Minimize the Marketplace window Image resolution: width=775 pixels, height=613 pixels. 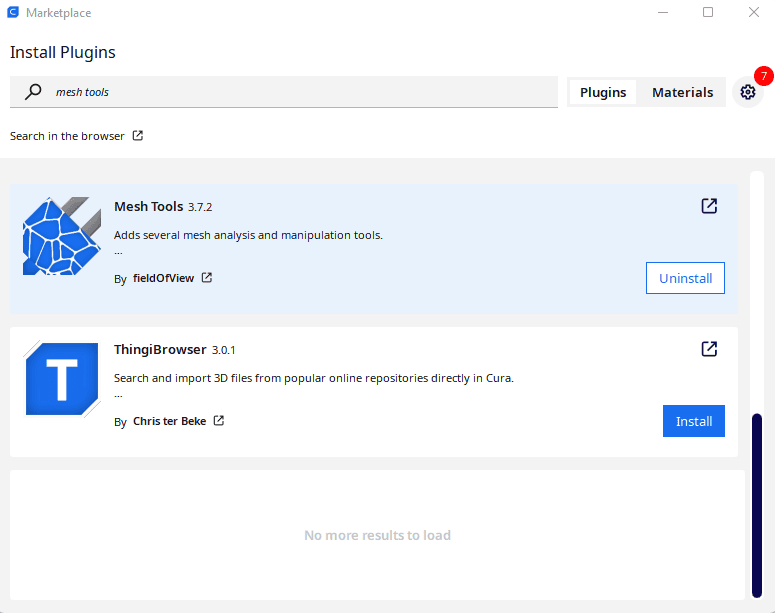[x=663, y=12]
